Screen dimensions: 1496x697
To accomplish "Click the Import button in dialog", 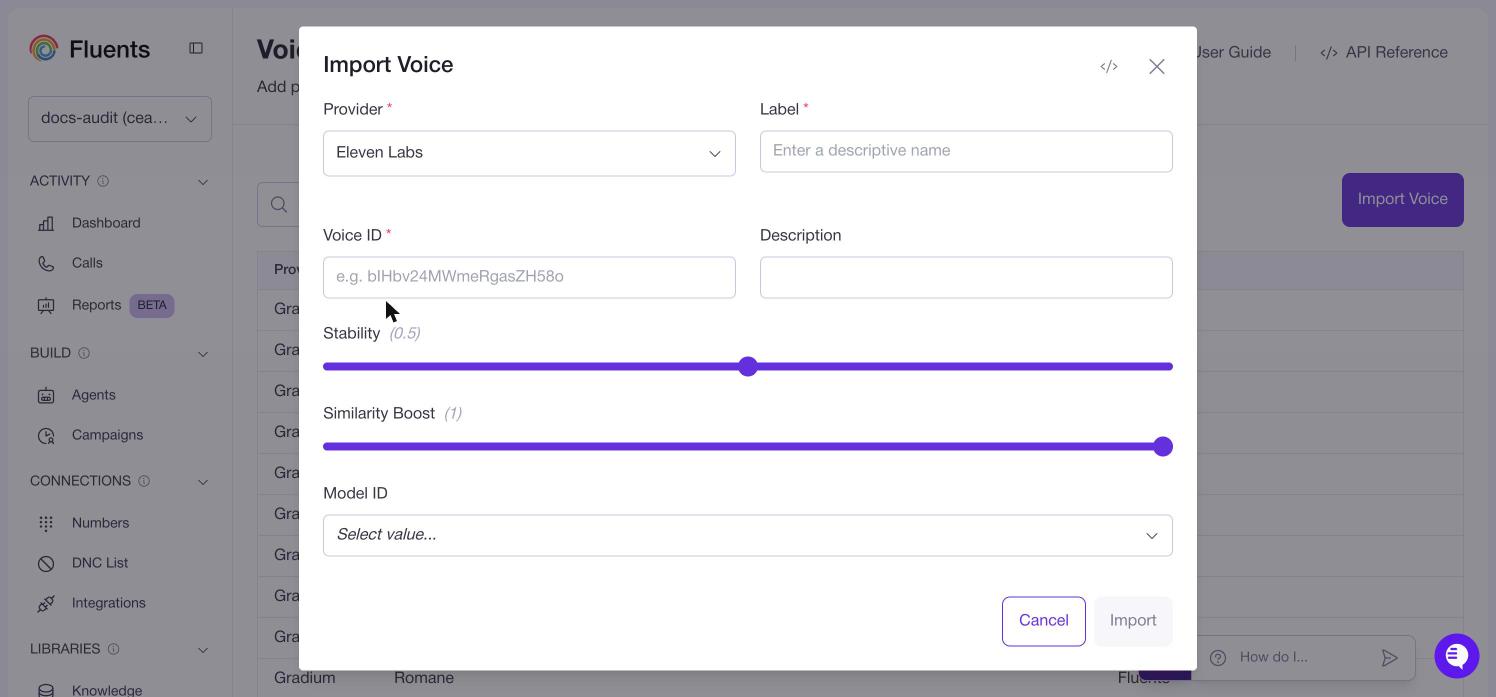I will click(x=1133, y=621).
